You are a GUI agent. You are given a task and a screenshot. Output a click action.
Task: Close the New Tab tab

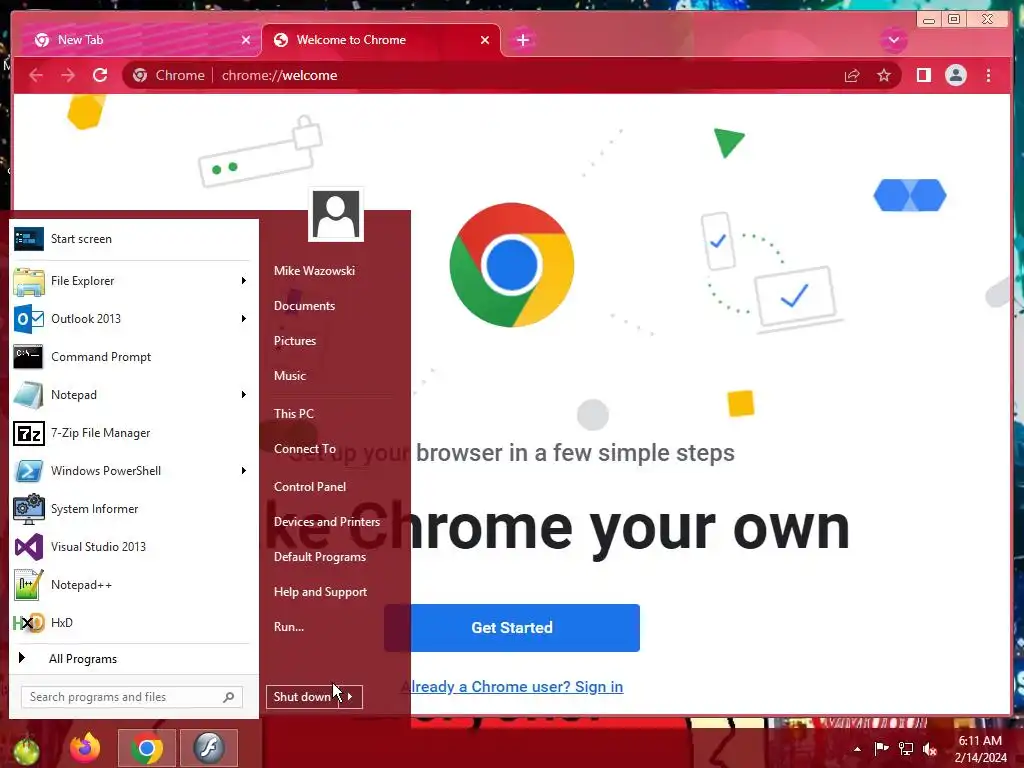(x=246, y=40)
